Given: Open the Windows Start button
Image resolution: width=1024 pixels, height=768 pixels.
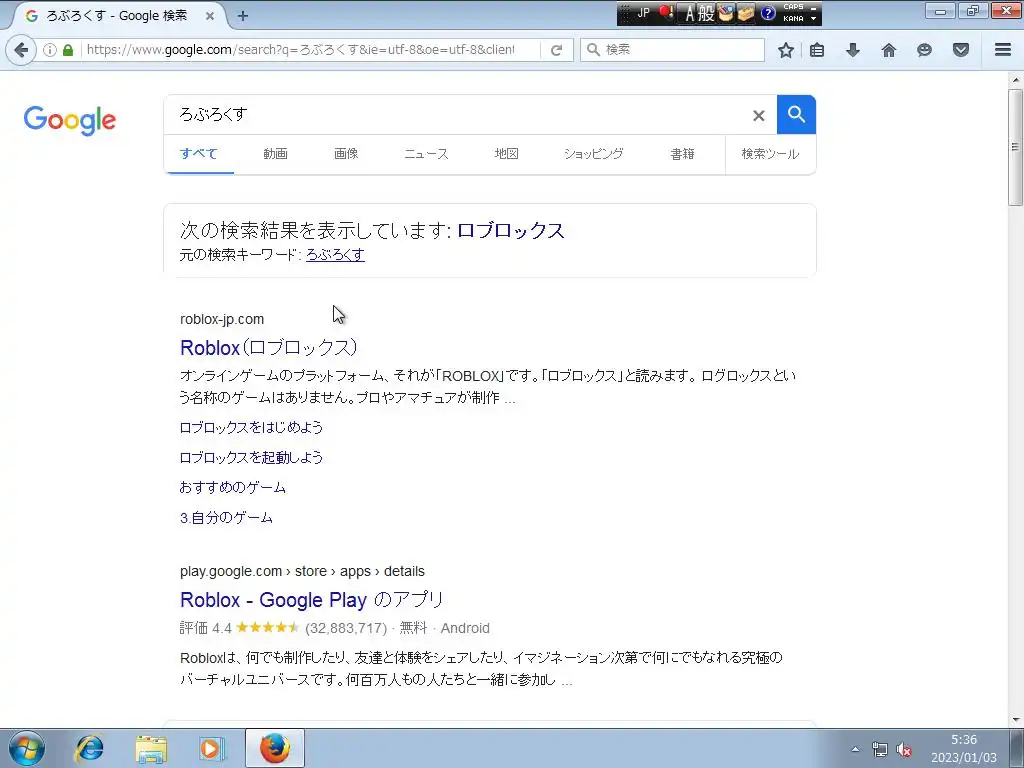Looking at the screenshot, I should coord(27,748).
